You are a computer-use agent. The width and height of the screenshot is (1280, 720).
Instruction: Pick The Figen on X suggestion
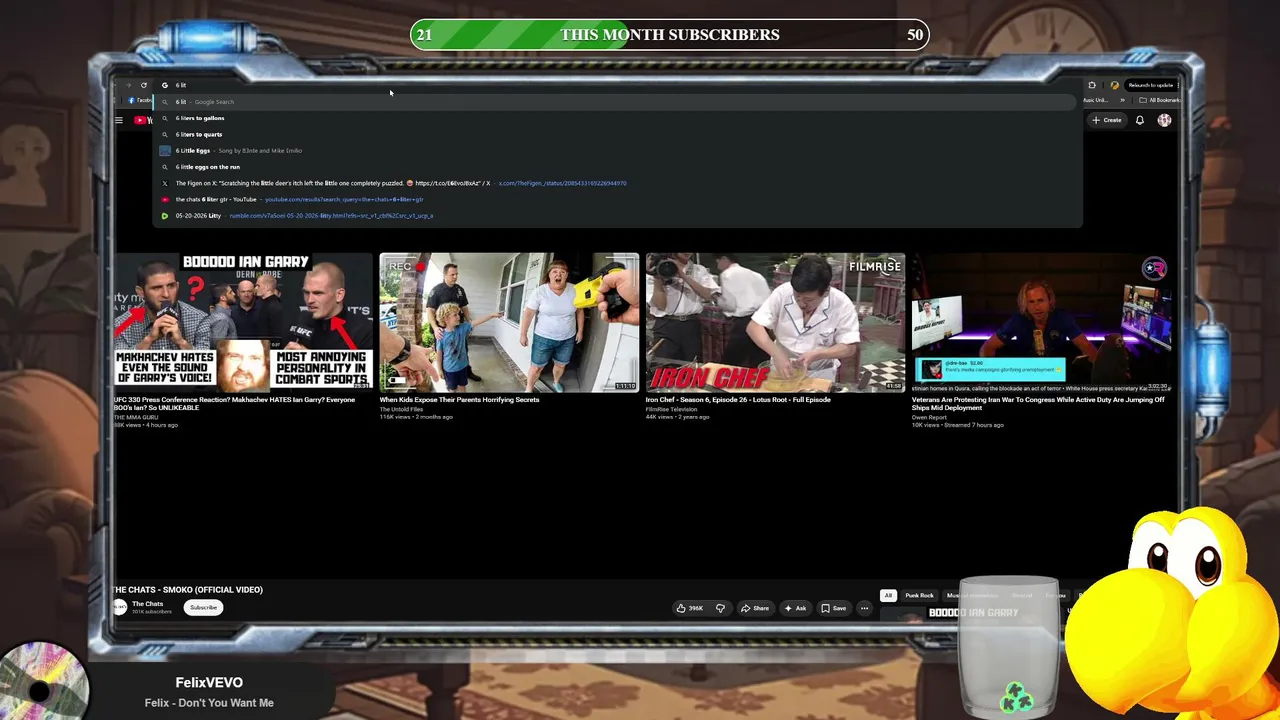pyautogui.click(x=618, y=183)
